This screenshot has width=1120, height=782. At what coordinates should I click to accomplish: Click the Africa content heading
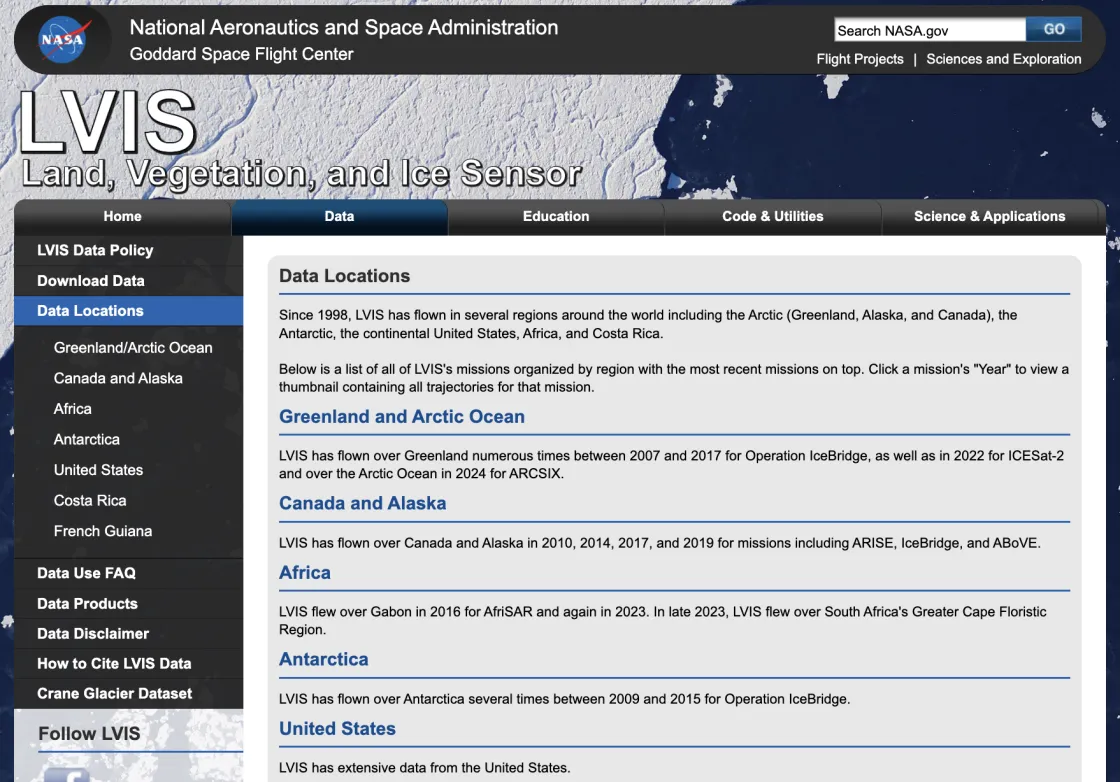point(304,573)
